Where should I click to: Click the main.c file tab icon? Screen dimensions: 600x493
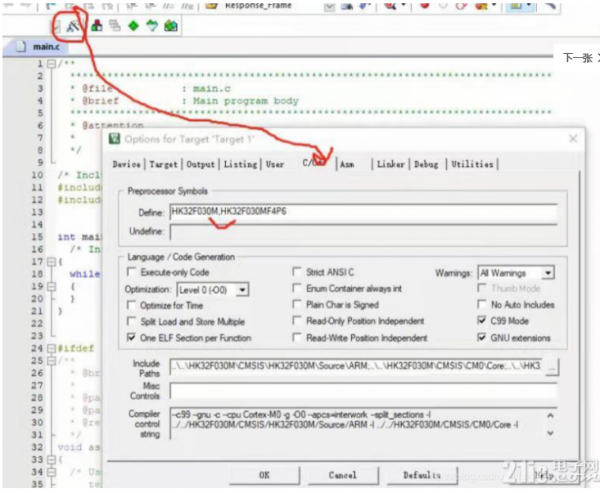click(x=20, y=45)
